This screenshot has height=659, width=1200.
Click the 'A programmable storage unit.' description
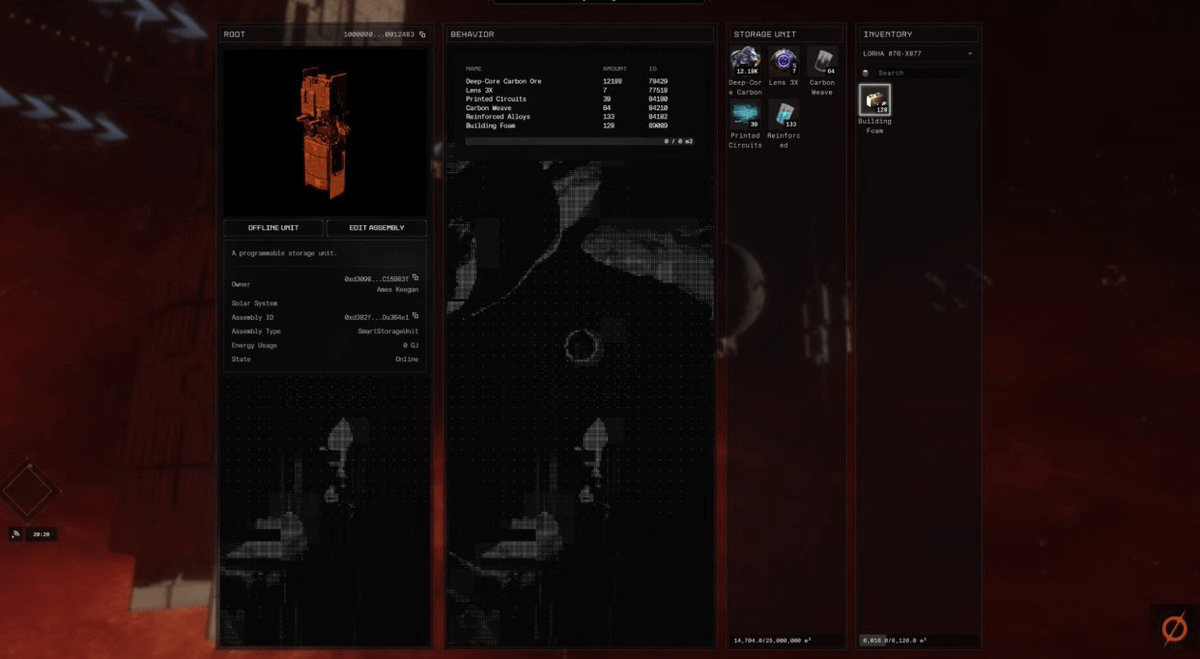(284, 253)
